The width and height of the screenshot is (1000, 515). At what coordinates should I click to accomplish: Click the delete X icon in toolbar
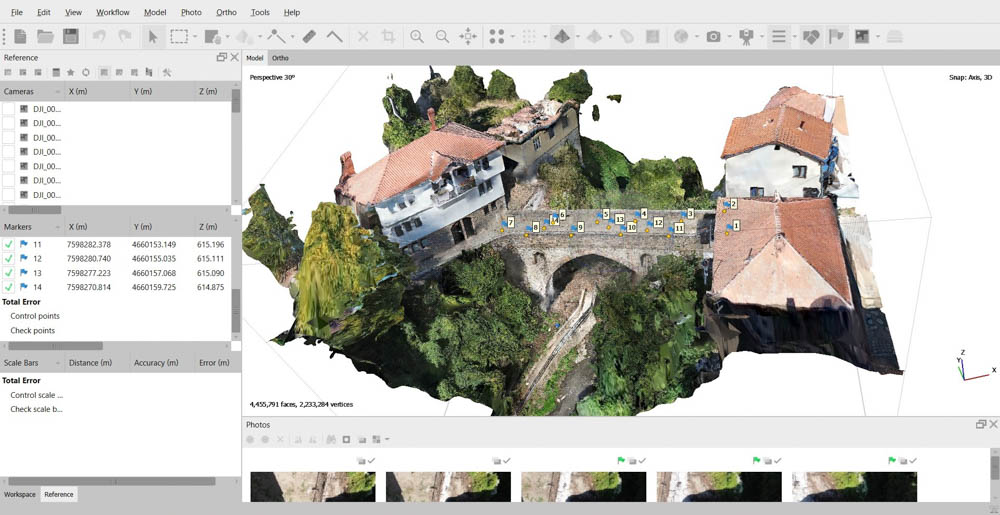coord(363,36)
